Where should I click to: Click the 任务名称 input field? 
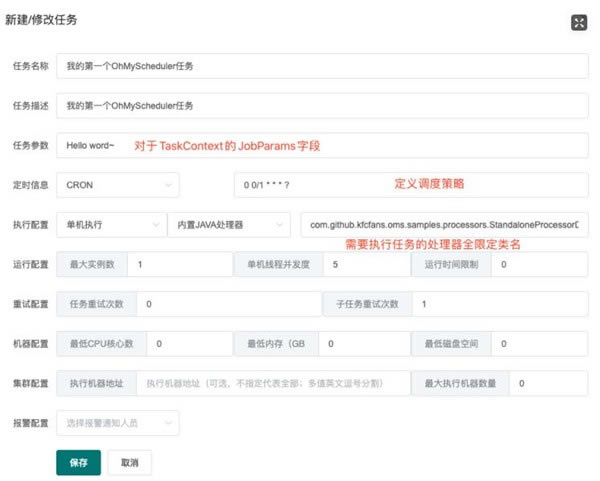[322, 66]
